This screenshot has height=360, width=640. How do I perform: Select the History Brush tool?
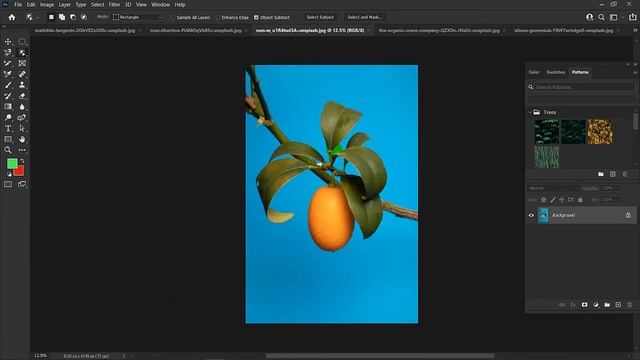click(x=8, y=96)
